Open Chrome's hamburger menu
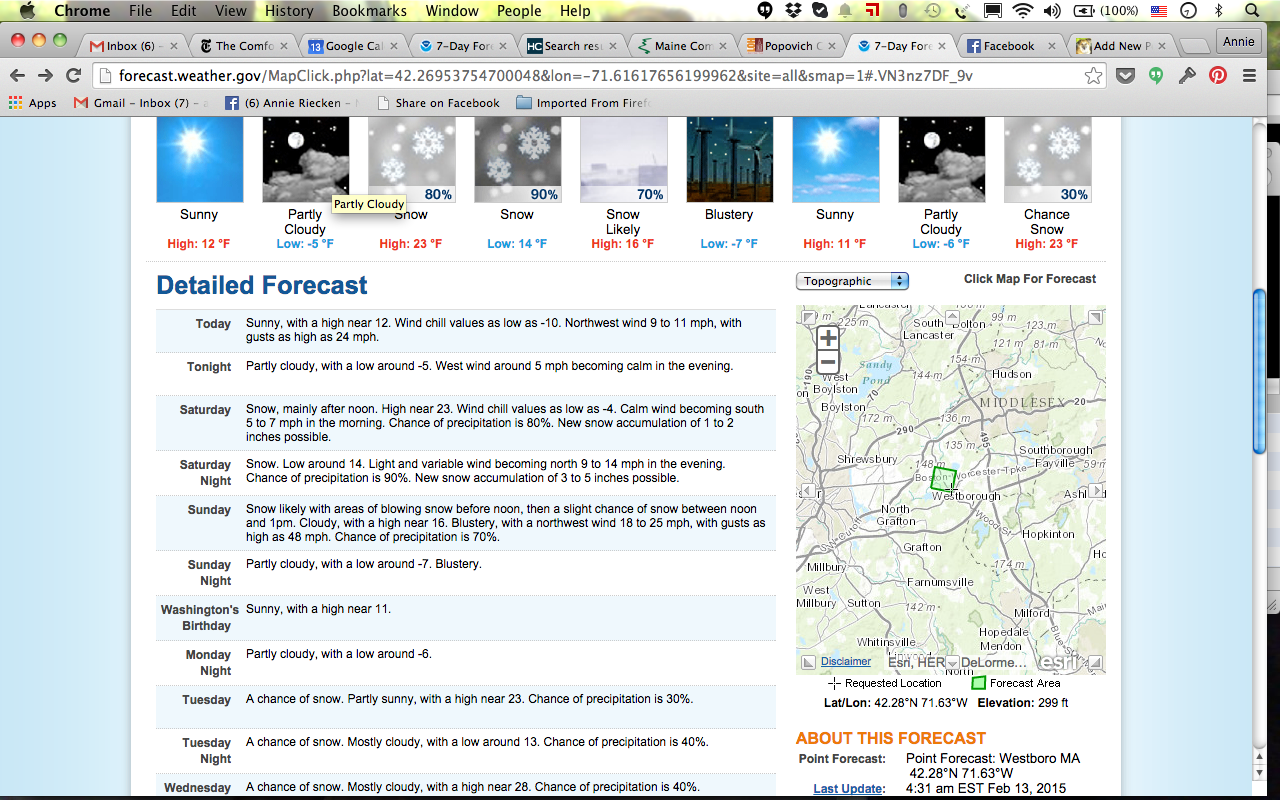 tap(1249, 76)
